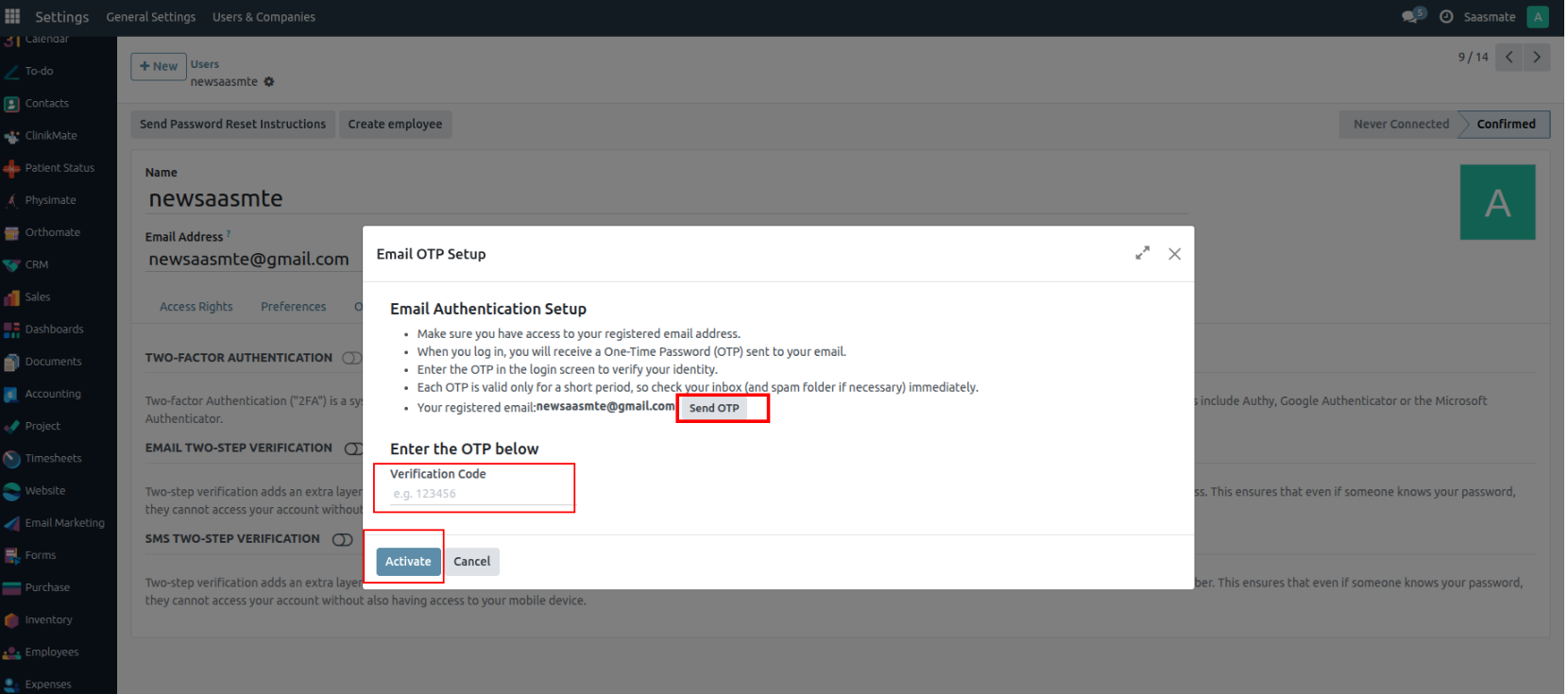The width and height of the screenshot is (1568, 694).
Task: Open the apps grid menu icon
Action: pos(12,16)
